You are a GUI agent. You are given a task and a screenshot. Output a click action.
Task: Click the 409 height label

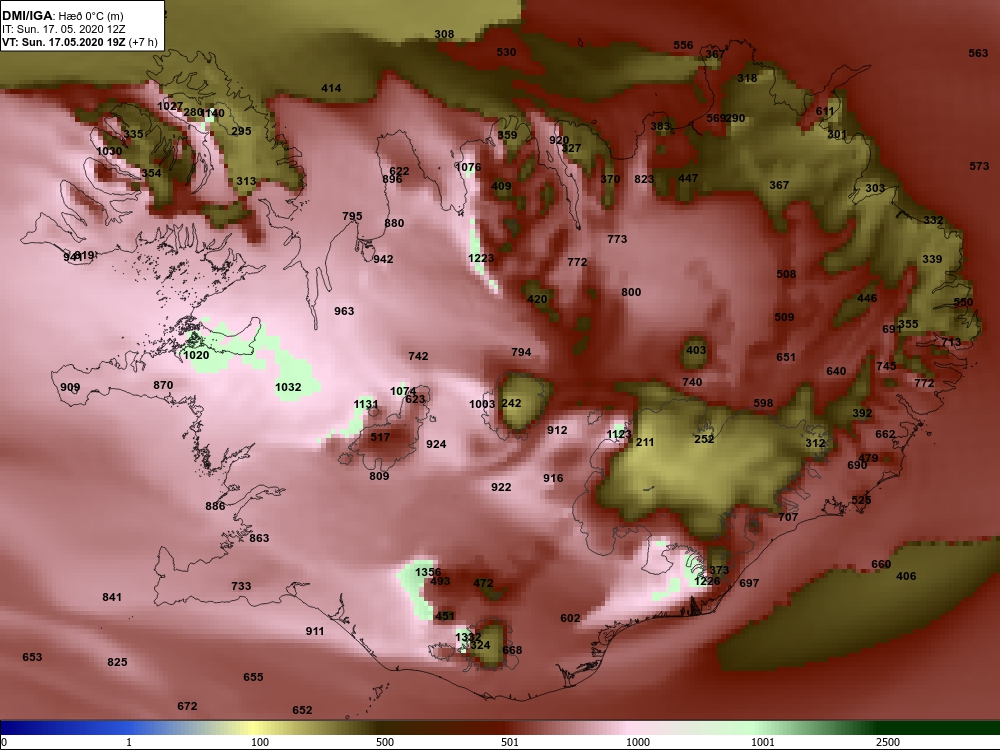point(501,186)
